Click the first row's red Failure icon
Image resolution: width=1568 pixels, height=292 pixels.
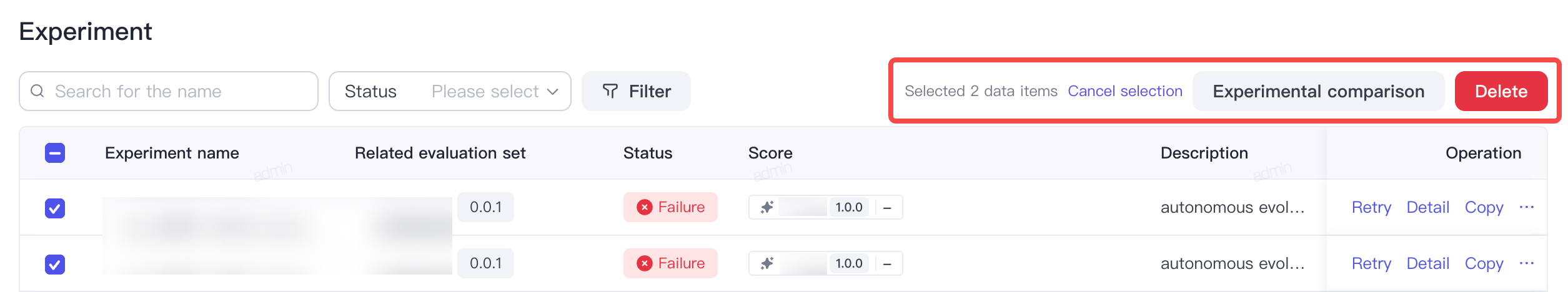pos(645,207)
